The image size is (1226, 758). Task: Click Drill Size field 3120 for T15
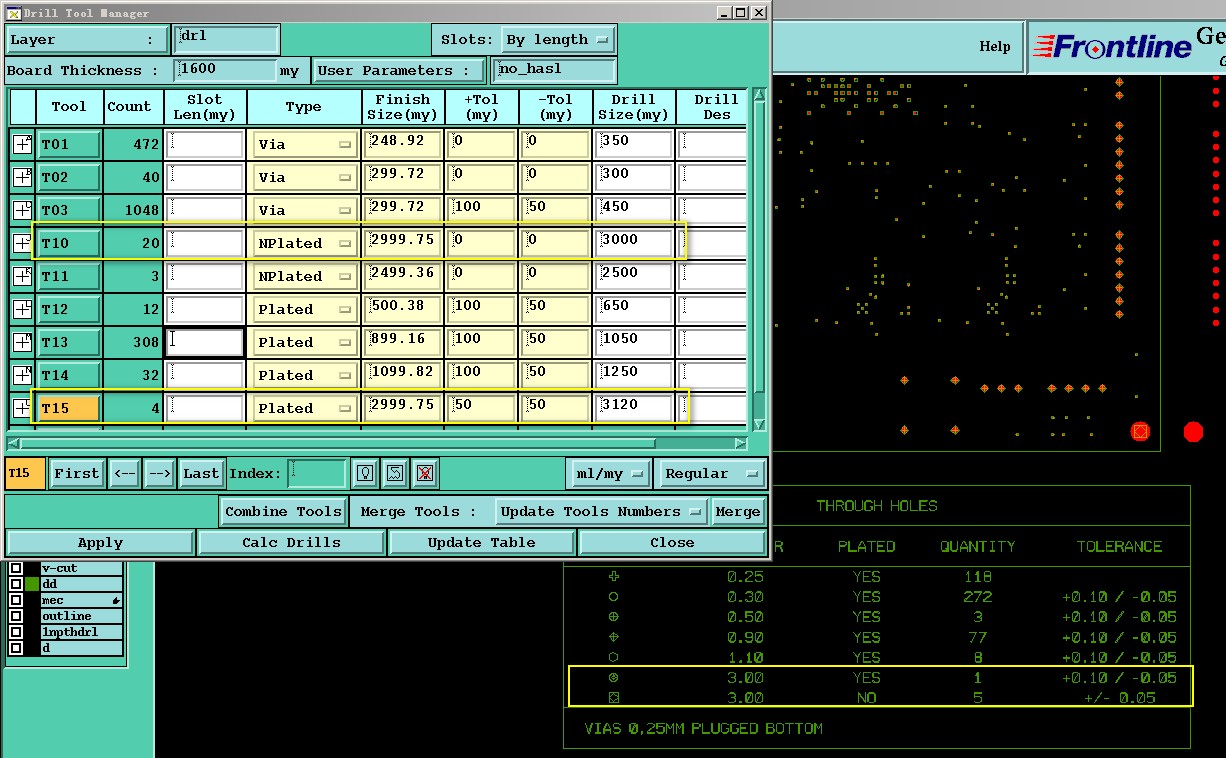[635, 408]
